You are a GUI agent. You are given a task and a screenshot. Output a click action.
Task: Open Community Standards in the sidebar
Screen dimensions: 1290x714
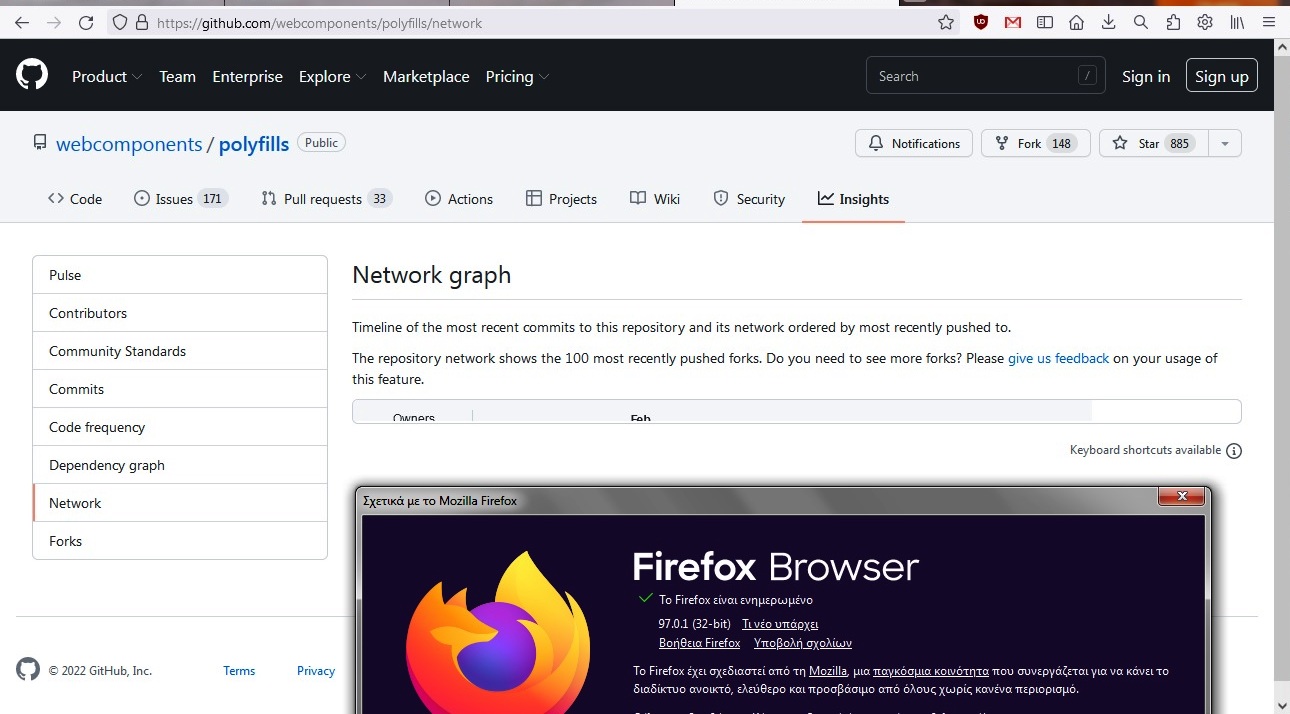coord(180,351)
